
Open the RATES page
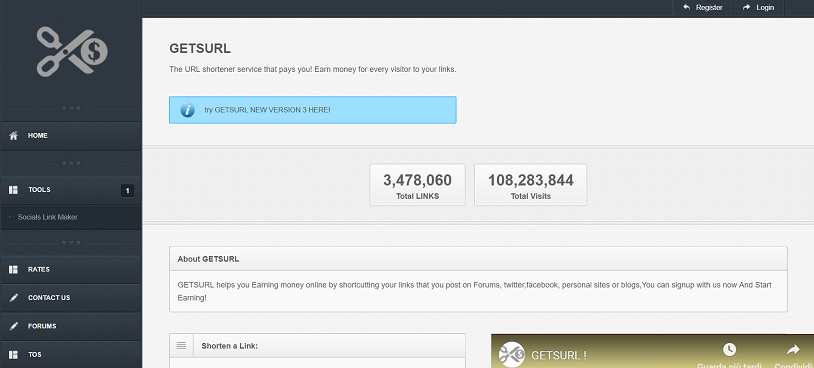pos(71,269)
